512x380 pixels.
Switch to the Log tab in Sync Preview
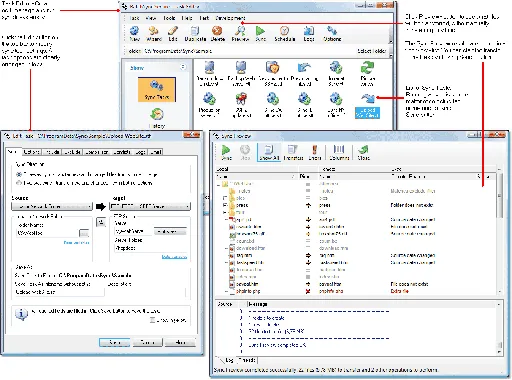(229, 360)
